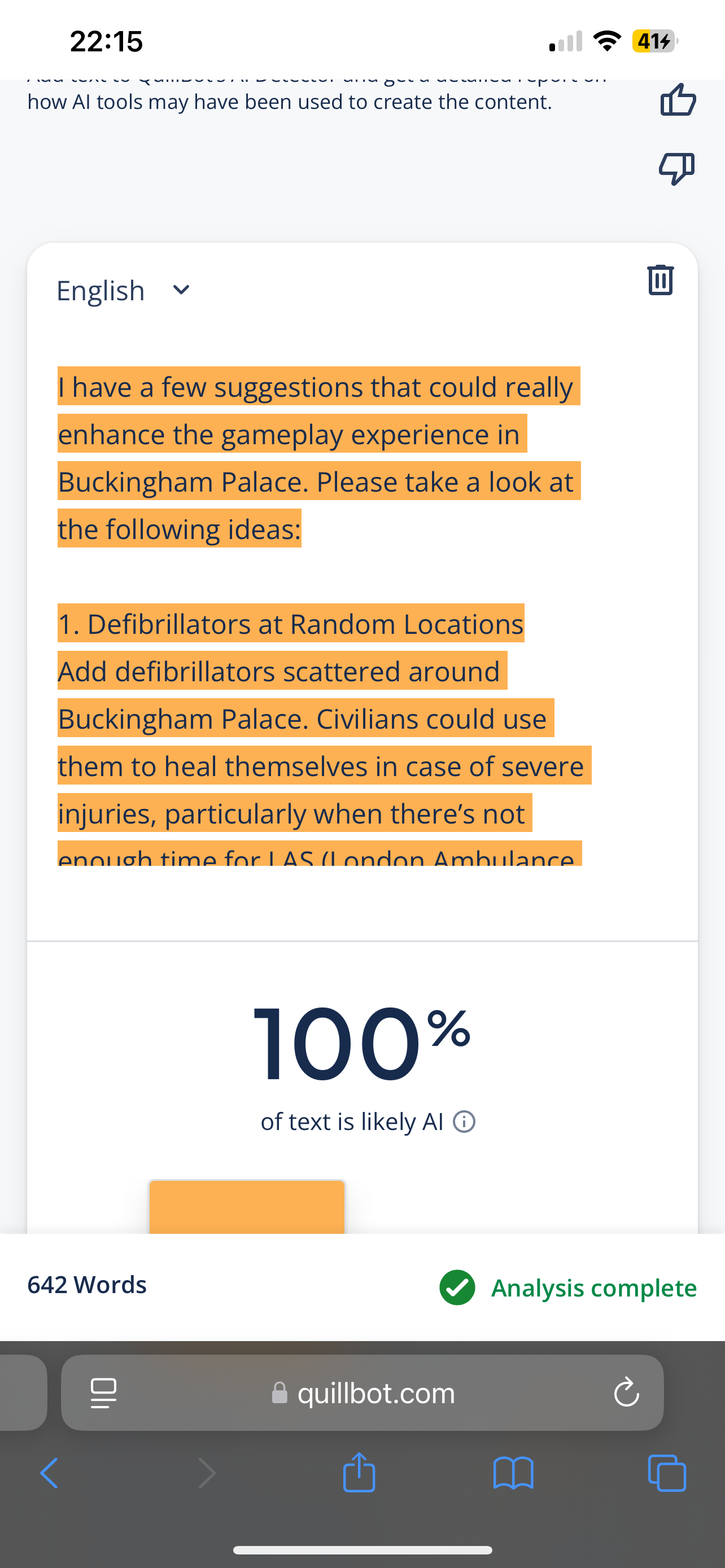Tap the 100% AI score
725x1568 pixels.
[361, 1042]
